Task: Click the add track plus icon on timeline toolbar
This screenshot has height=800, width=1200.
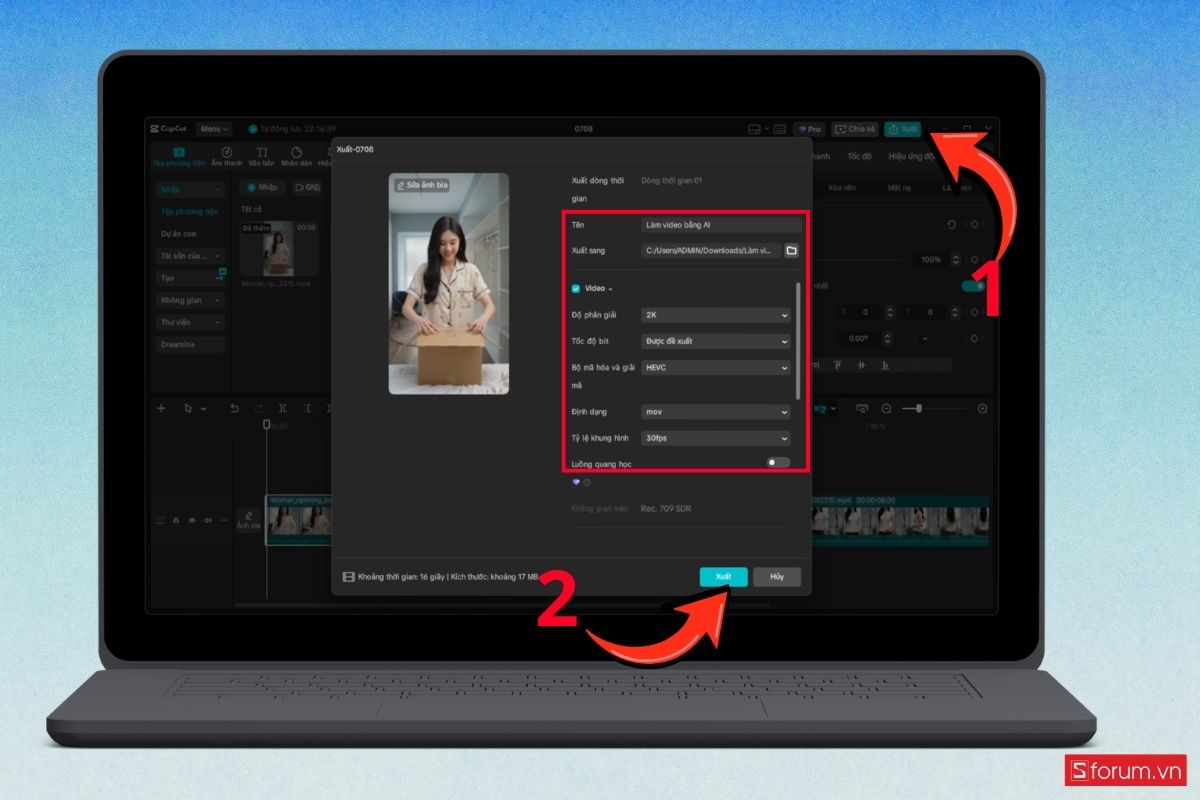Action: [x=161, y=408]
